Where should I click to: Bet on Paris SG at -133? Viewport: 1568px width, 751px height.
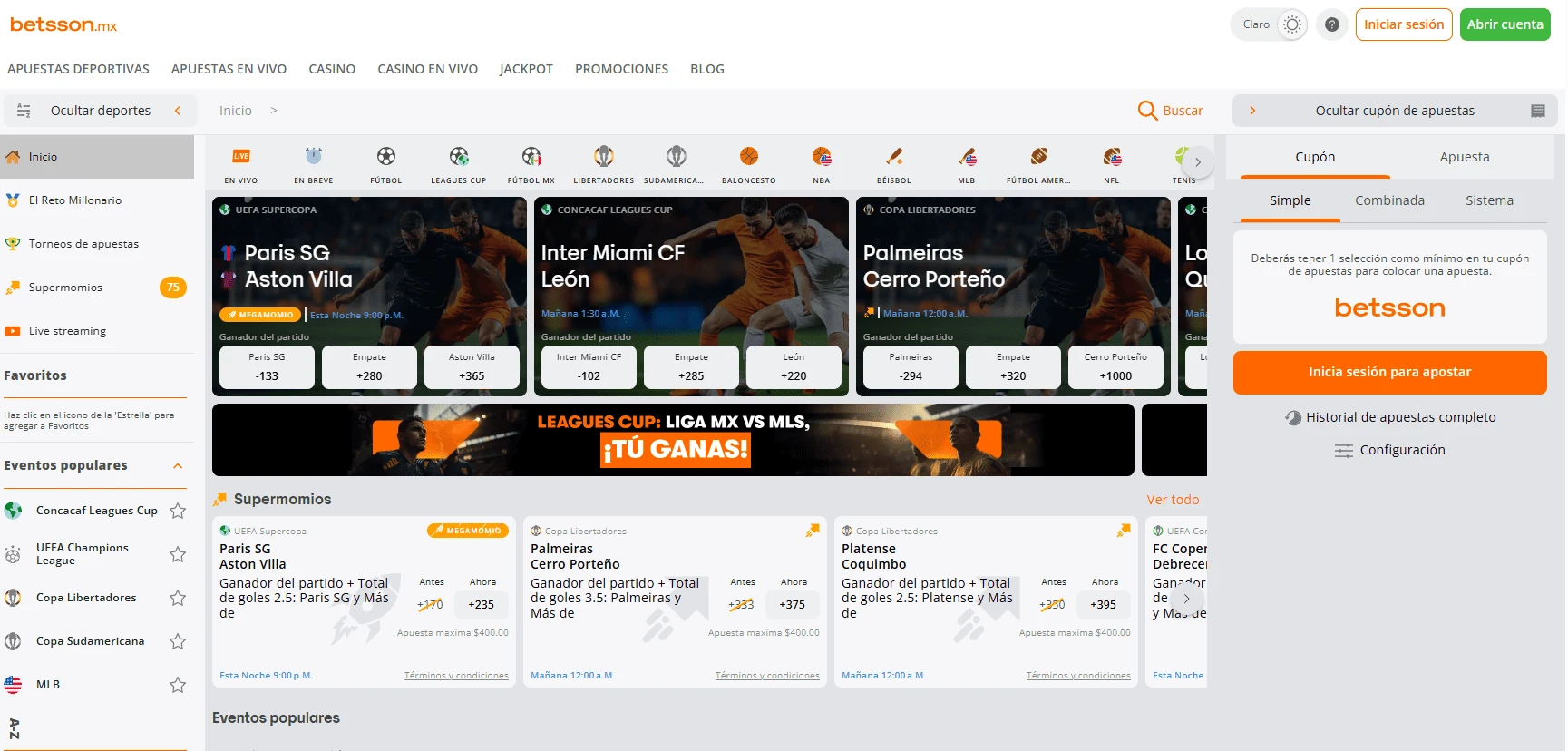(x=267, y=367)
